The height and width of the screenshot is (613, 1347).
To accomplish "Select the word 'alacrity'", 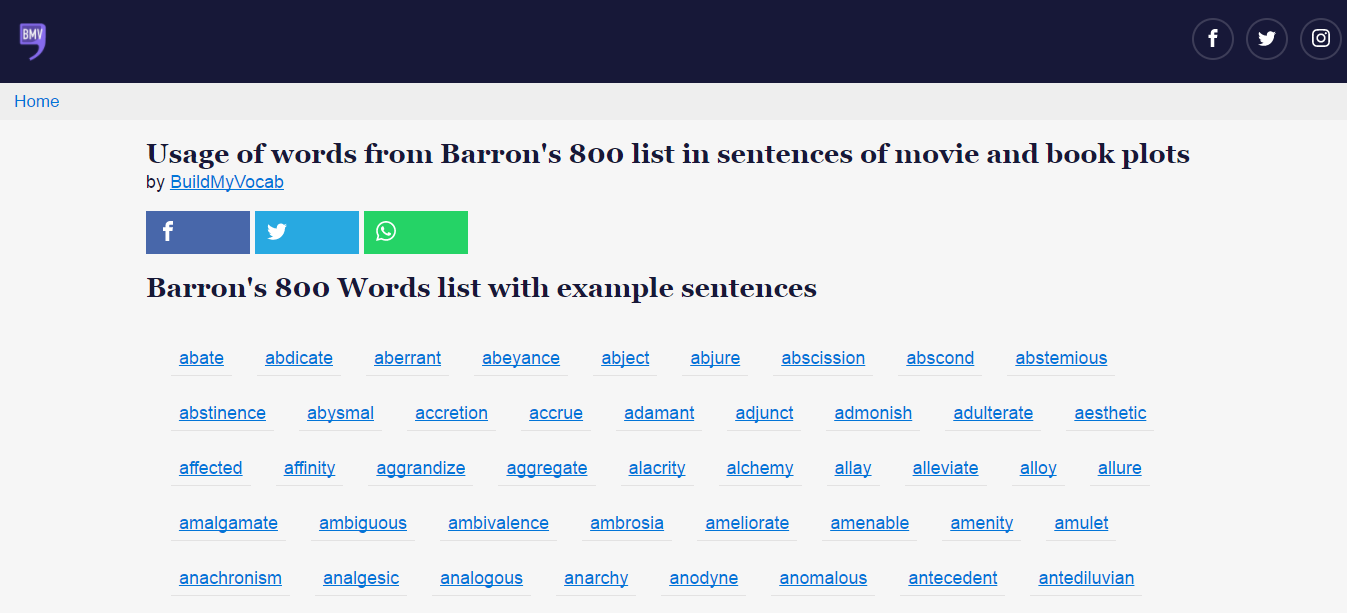I will pos(657,468).
